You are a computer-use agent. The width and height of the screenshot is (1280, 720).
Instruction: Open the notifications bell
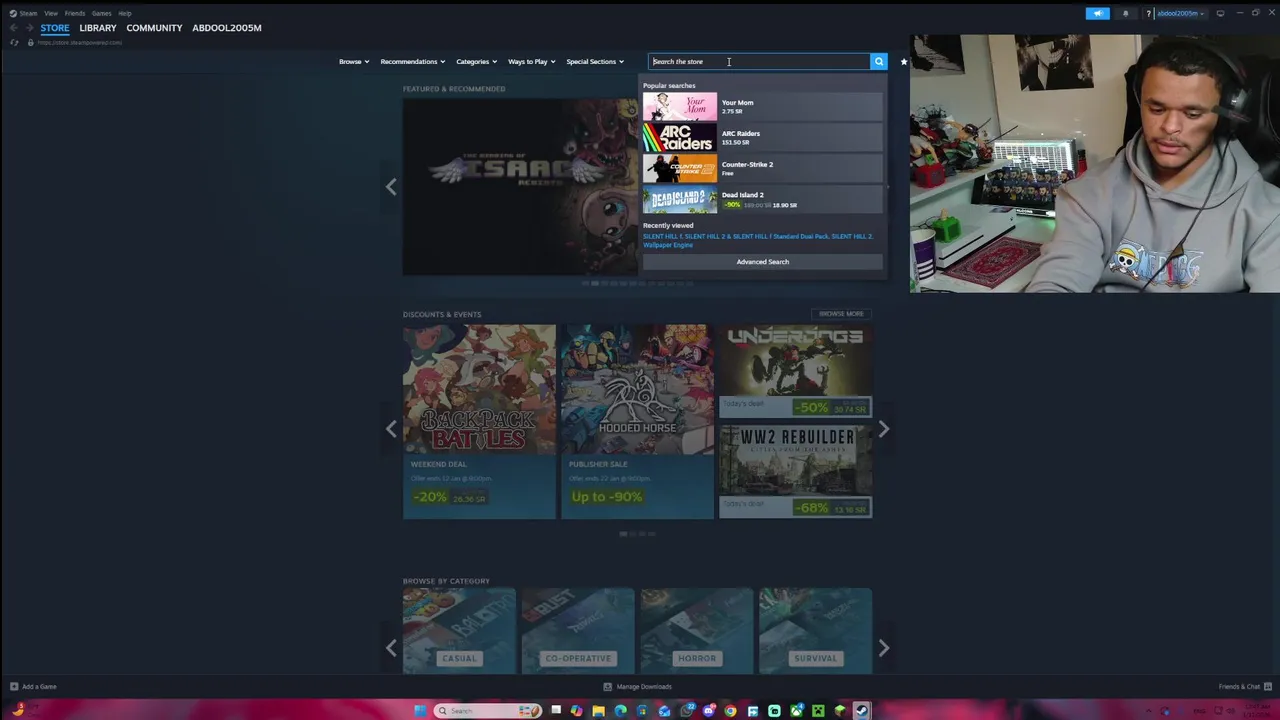coord(1126,14)
